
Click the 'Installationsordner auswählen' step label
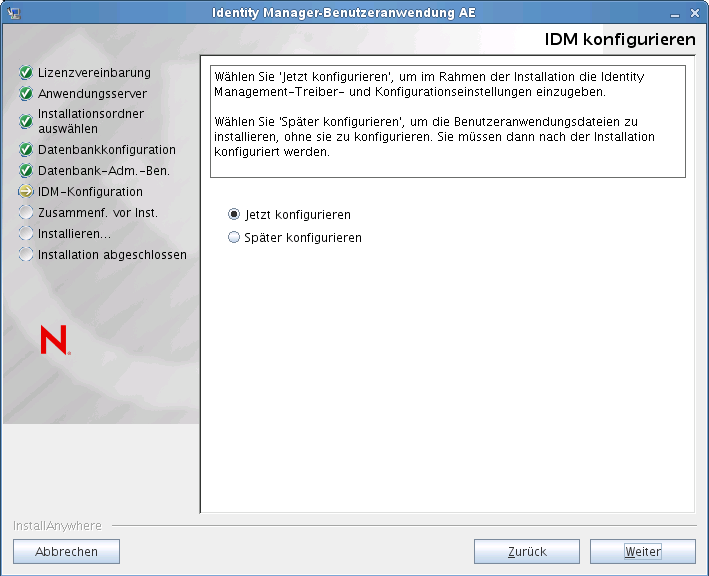[x=91, y=121]
